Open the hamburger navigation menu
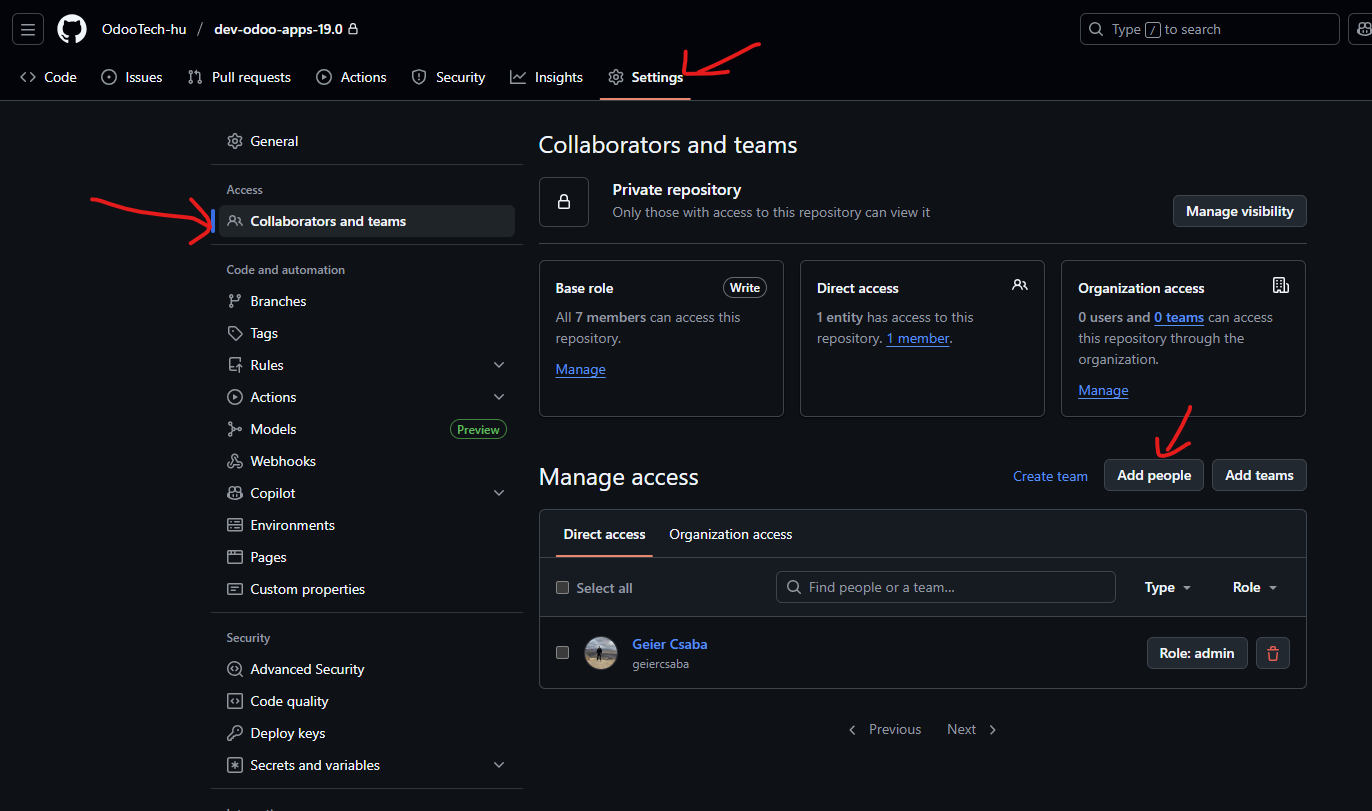The image size is (1372, 811). point(28,29)
